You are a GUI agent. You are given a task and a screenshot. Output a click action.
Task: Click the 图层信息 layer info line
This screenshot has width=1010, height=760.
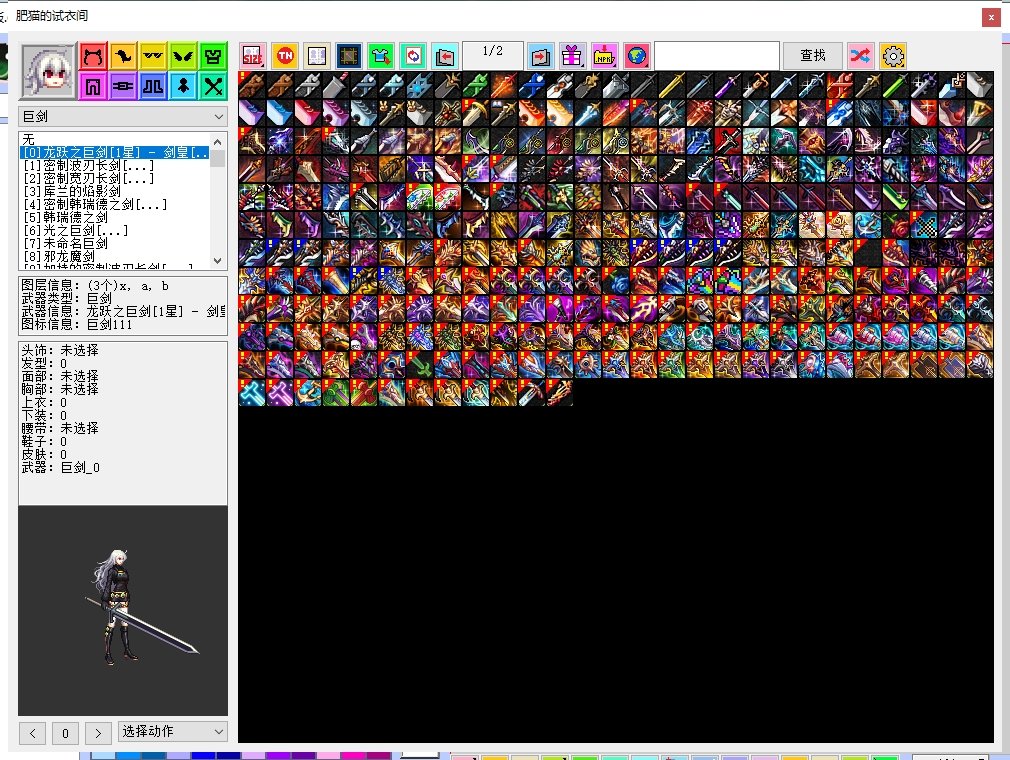pyautogui.click(x=95, y=286)
